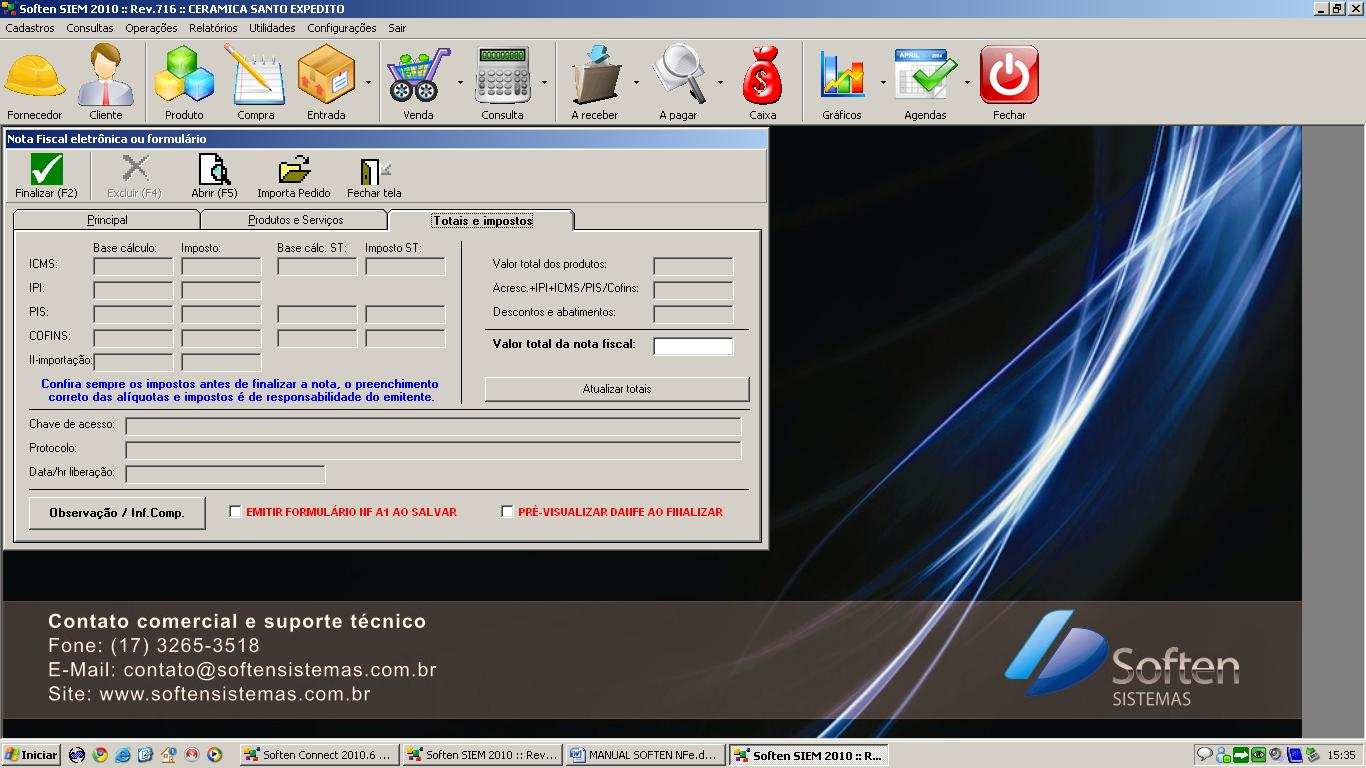This screenshot has width=1366, height=768.
Task: Switch to the Produtos e Serviços tab
Action: 295,220
